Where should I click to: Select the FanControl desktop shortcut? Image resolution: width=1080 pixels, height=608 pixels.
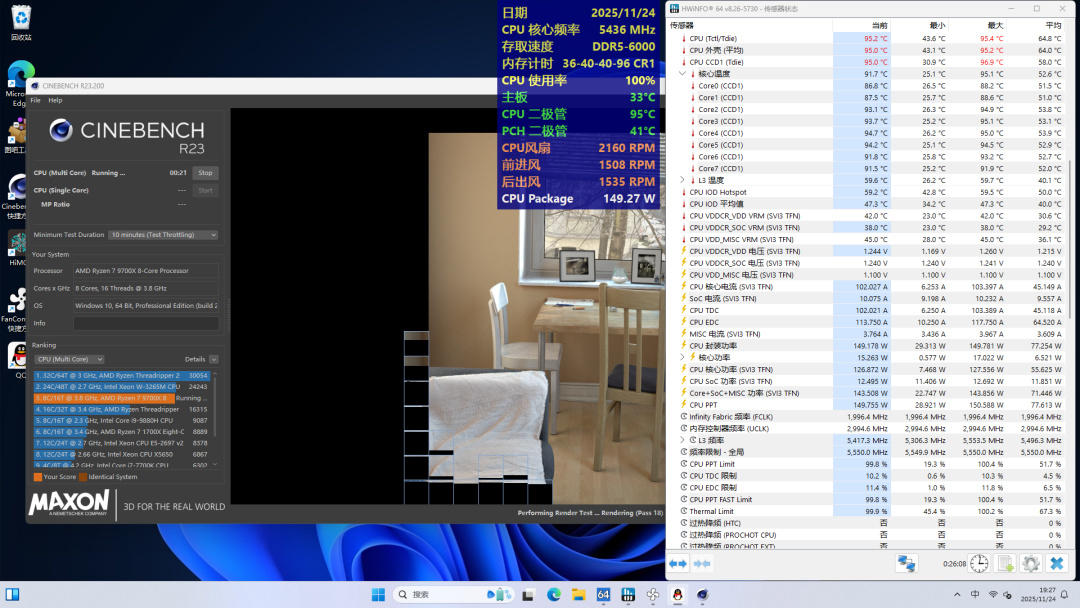(15, 310)
